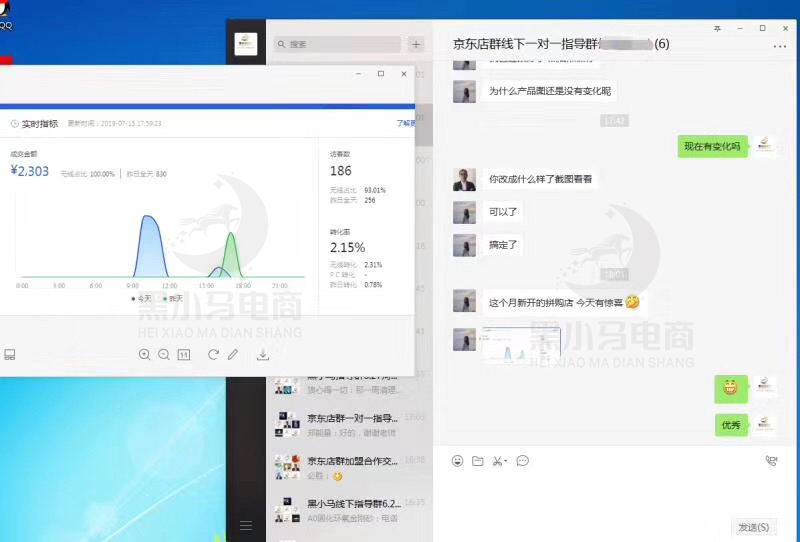Pin the WeChat window on top
The image size is (800, 542).
[717, 29]
